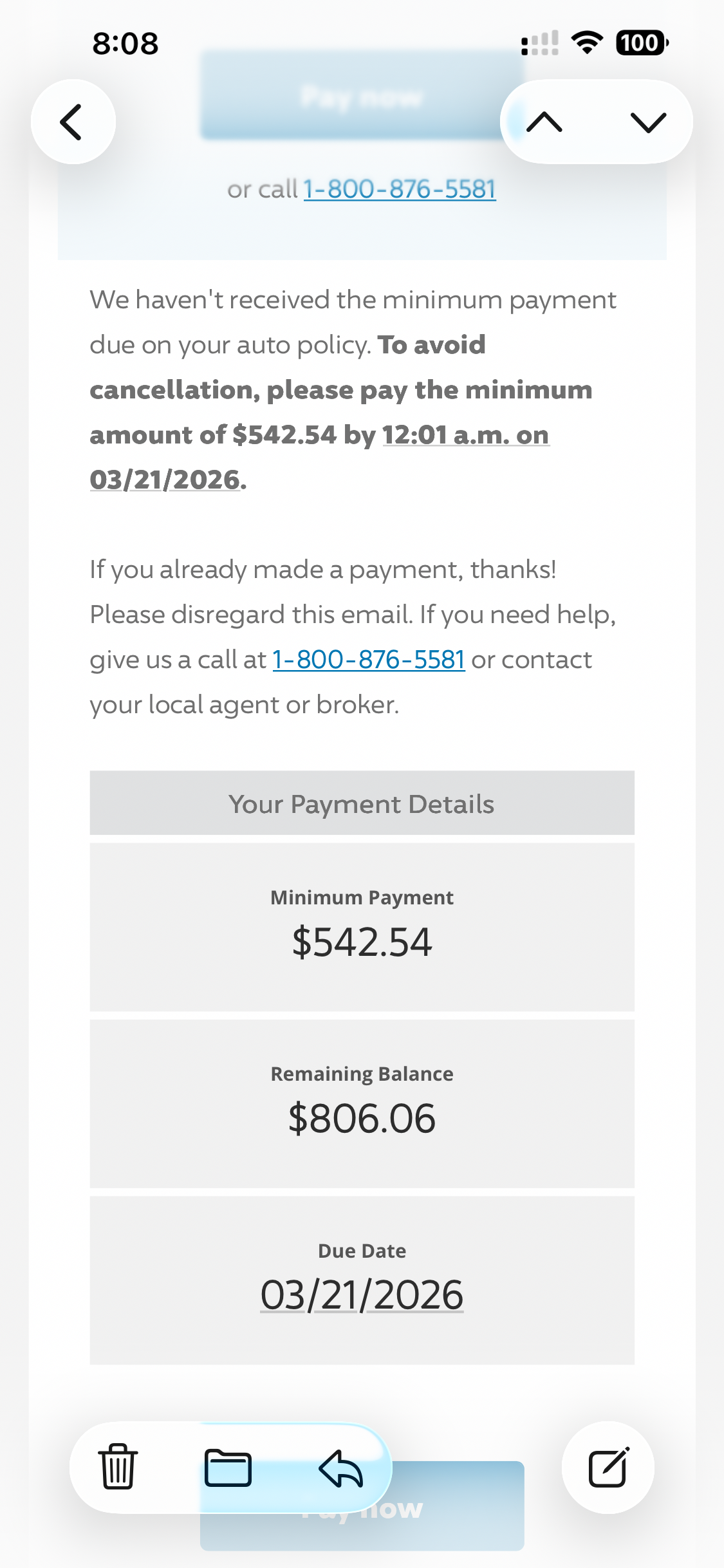The width and height of the screenshot is (724, 1568).
Task: Tap the Your Payment Details header
Action: (x=362, y=804)
